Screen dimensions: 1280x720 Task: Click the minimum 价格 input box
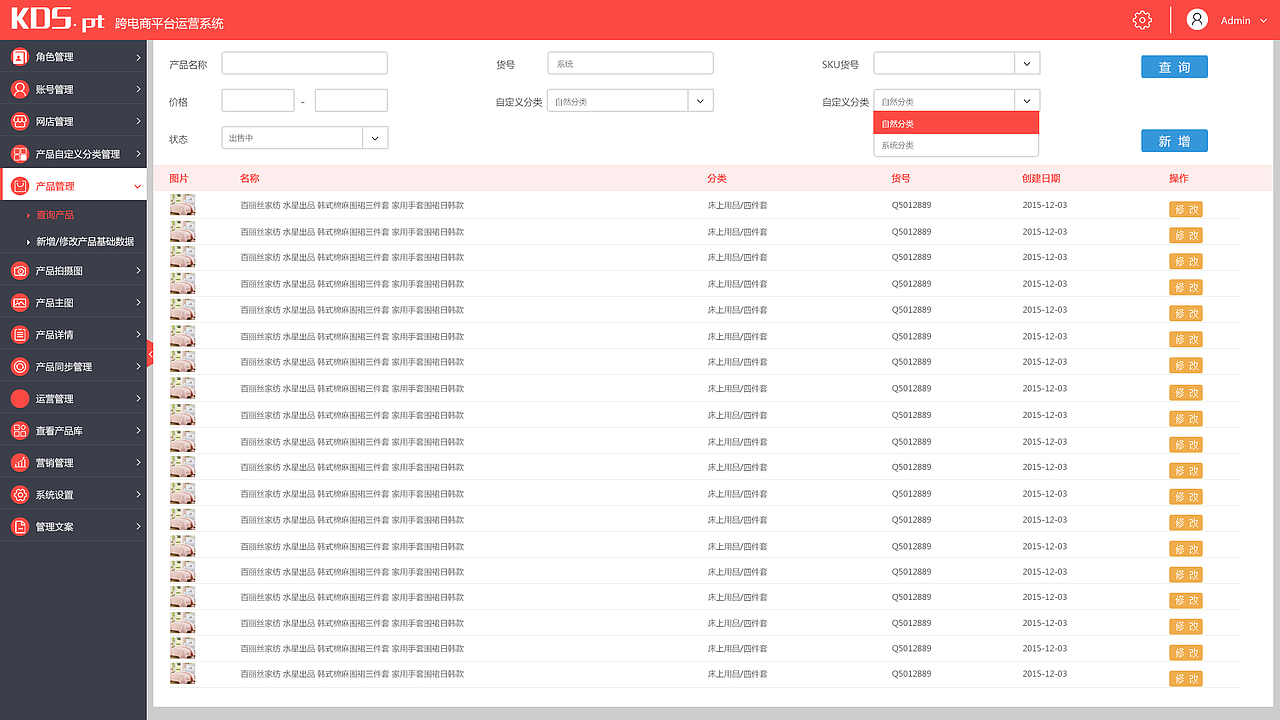pos(258,101)
